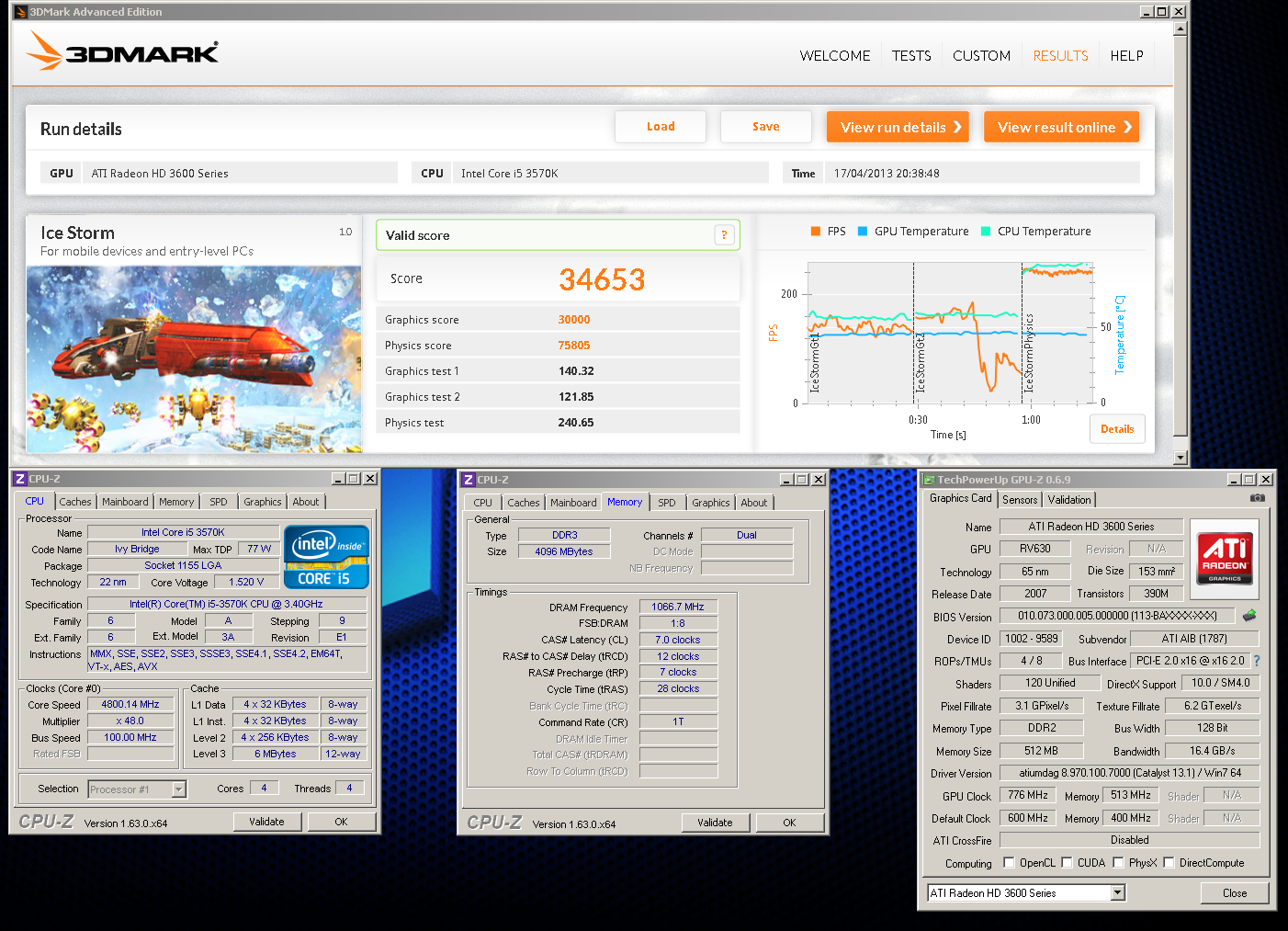
Task: Switch to Sensors tab in GPU-Z
Action: tap(1020, 500)
